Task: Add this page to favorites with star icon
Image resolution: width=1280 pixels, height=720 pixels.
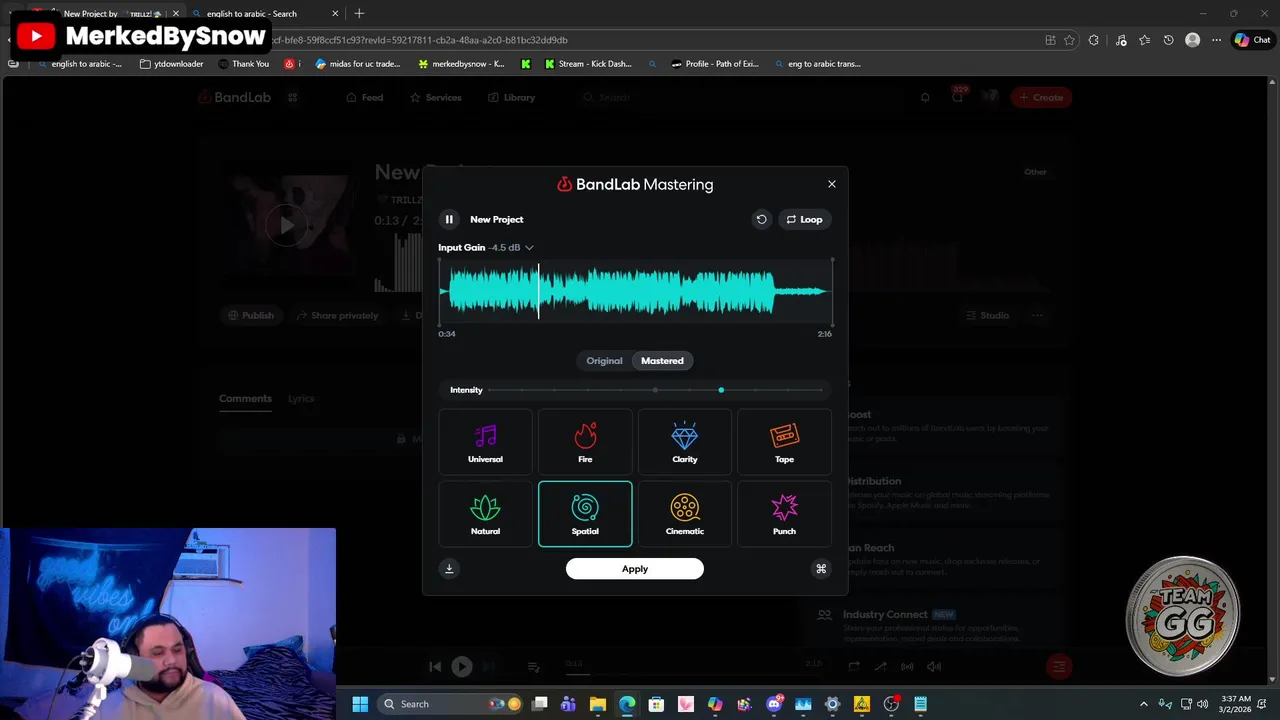Action: [x=1069, y=40]
